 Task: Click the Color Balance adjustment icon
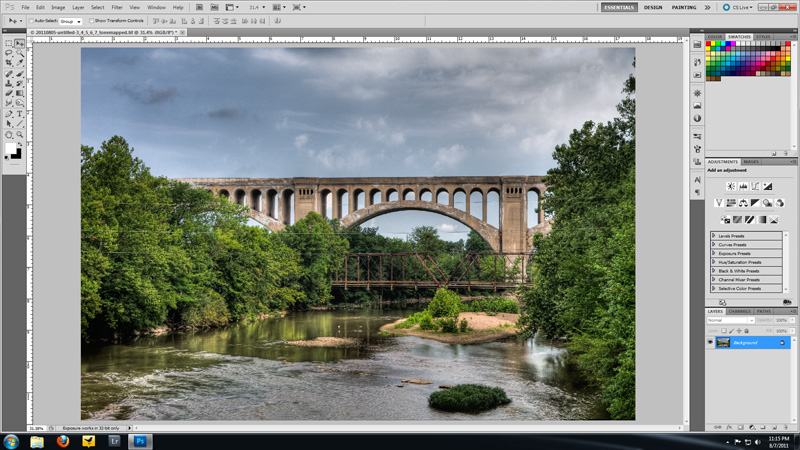743,203
